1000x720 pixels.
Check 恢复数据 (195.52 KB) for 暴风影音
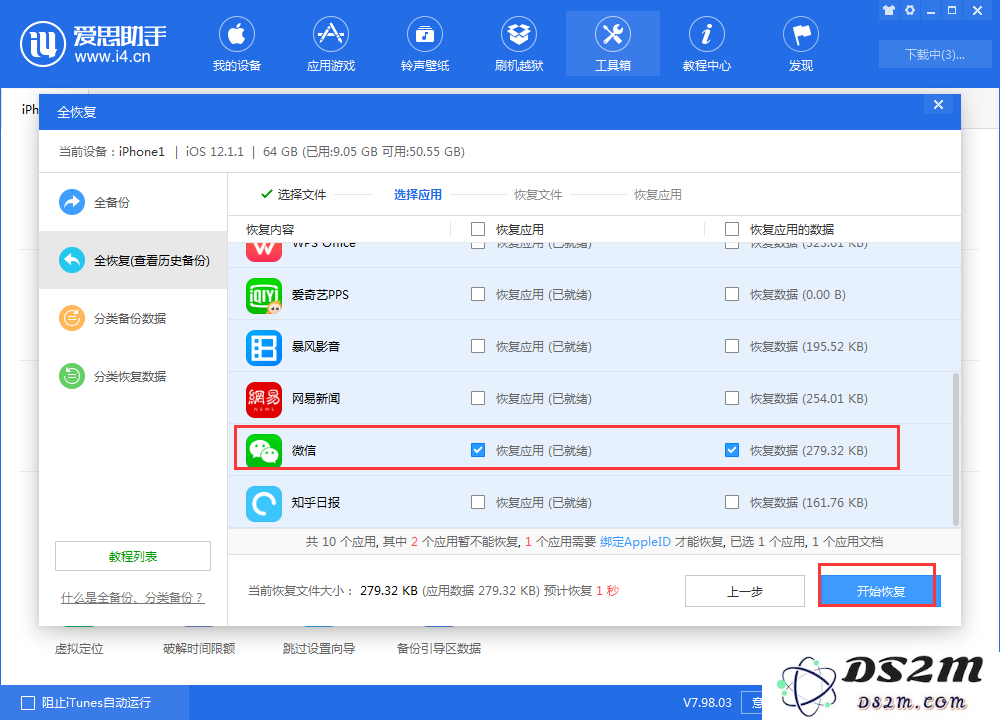(732, 346)
